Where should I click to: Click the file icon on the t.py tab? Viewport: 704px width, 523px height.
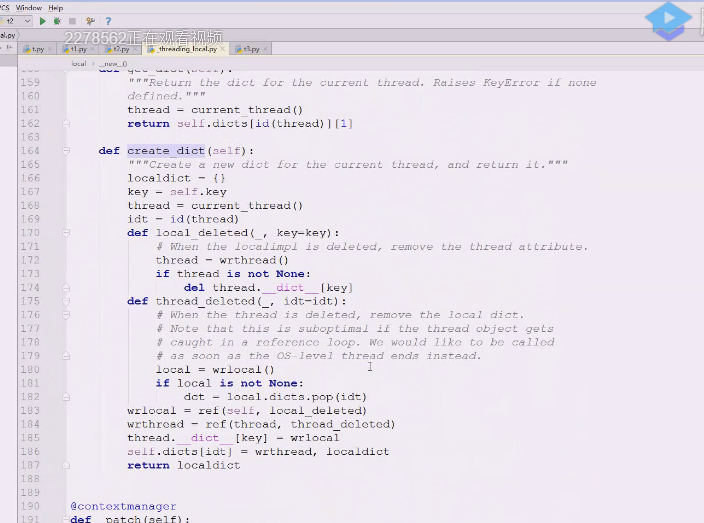click(x=27, y=49)
